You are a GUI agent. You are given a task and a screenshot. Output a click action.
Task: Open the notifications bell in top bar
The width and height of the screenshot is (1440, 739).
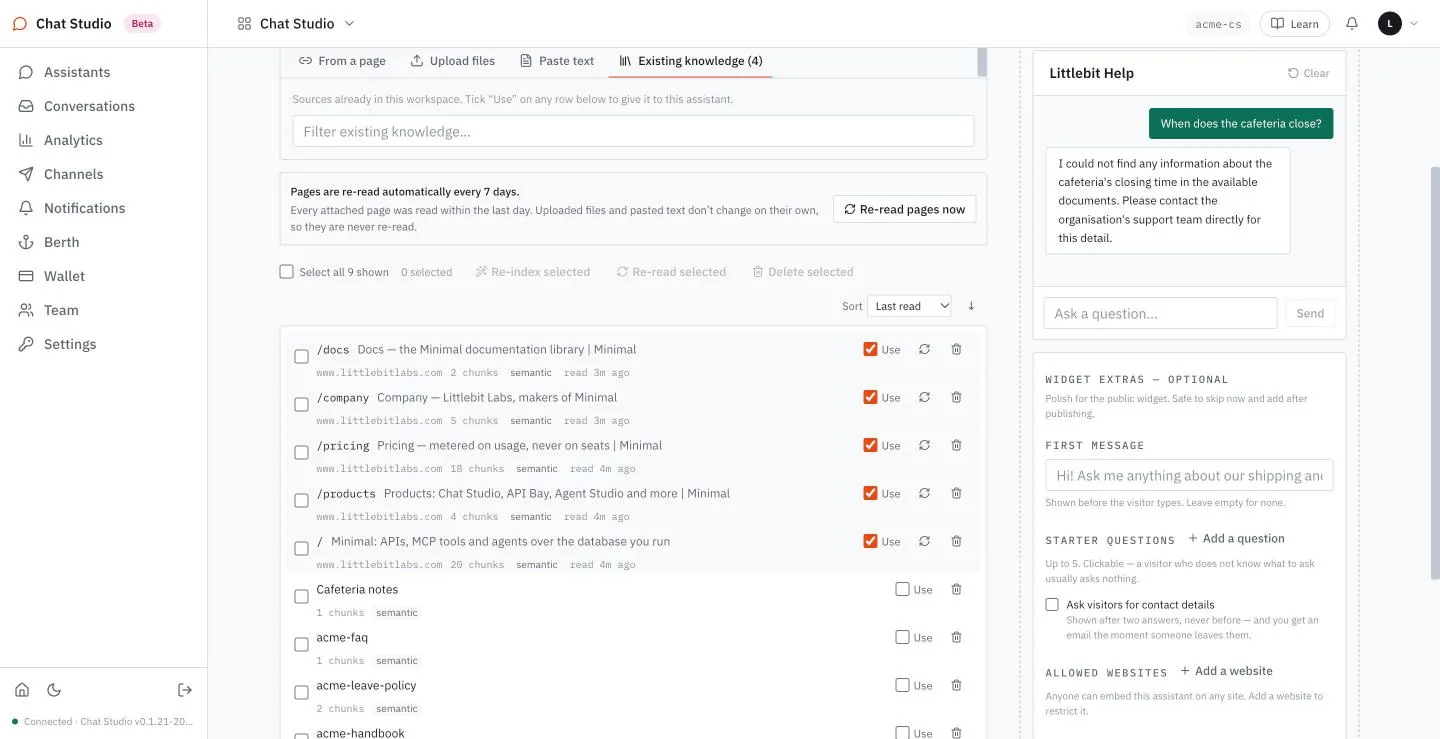point(1352,23)
